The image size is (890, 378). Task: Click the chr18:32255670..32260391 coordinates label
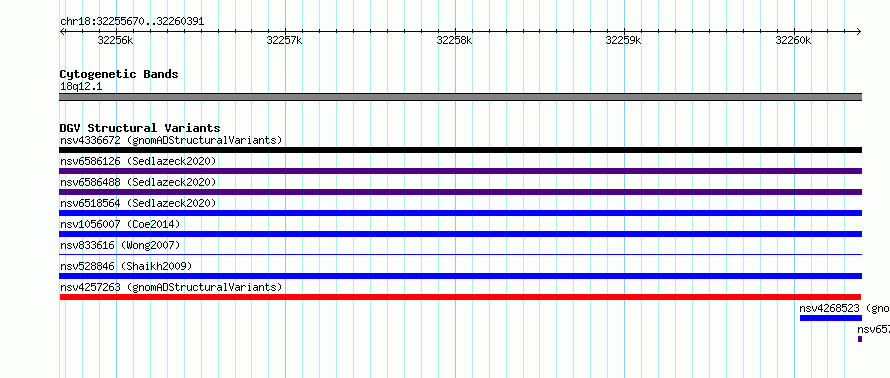[x=132, y=22]
